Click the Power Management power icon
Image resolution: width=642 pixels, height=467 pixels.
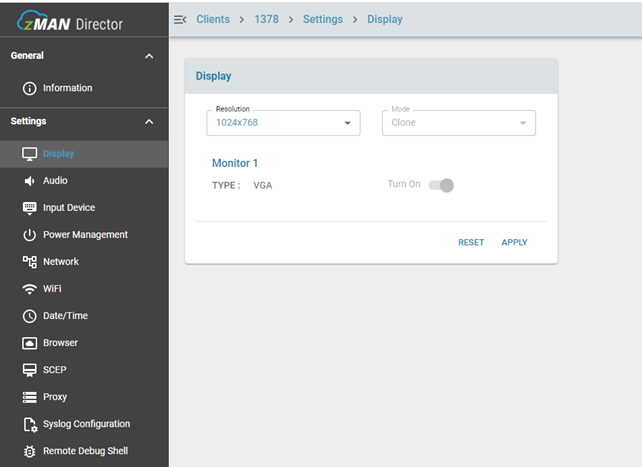point(29,235)
